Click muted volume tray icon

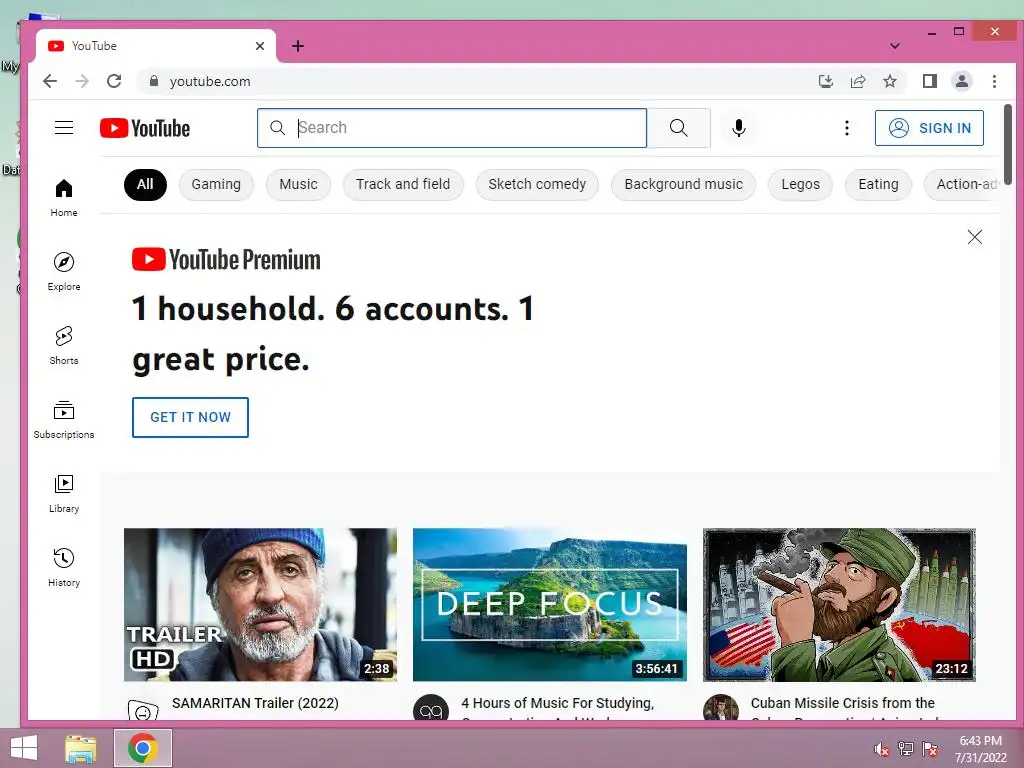pos(882,749)
